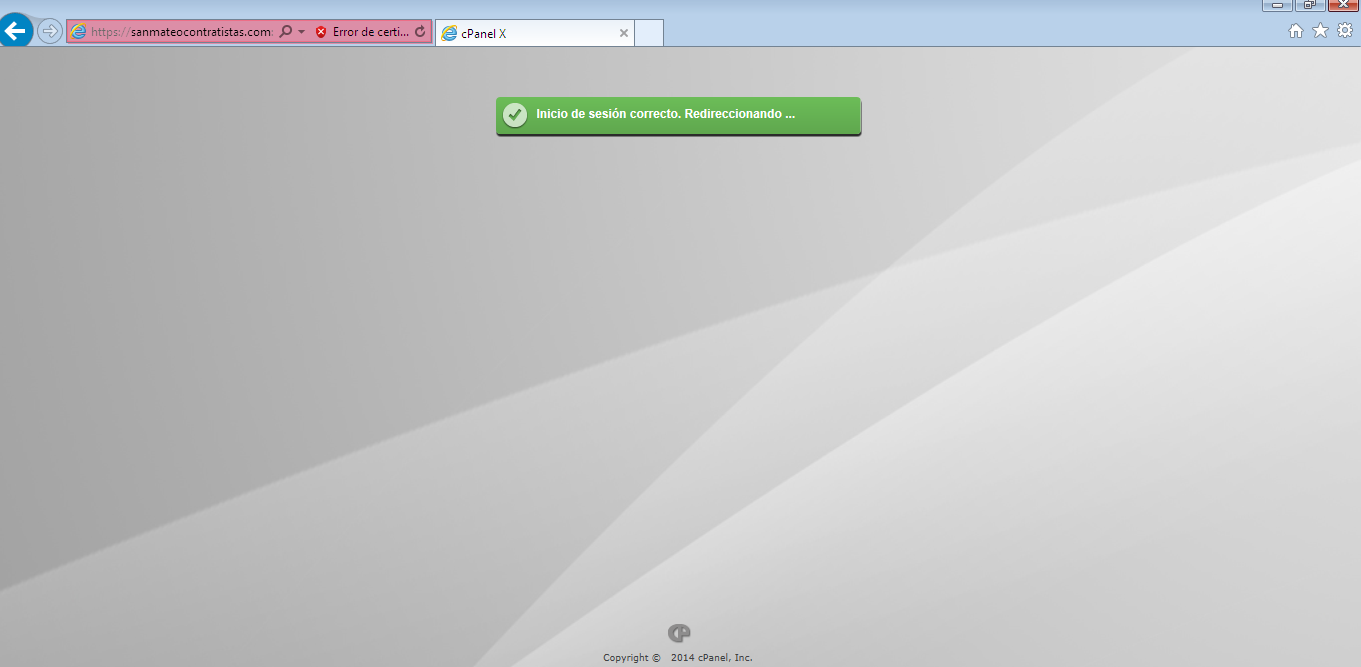Click the forward navigation arrow
The image size is (1361, 667).
[48, 30]
